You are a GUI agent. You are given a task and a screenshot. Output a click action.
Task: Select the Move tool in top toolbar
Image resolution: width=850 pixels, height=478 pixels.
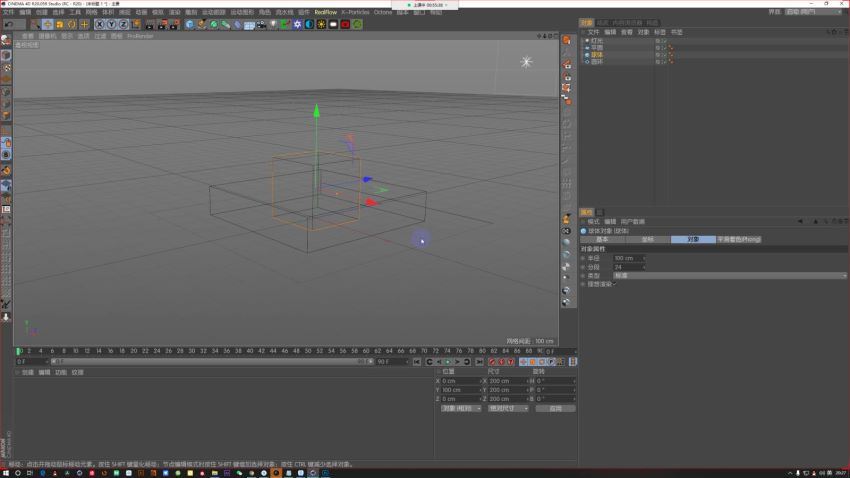click(47, 24)
